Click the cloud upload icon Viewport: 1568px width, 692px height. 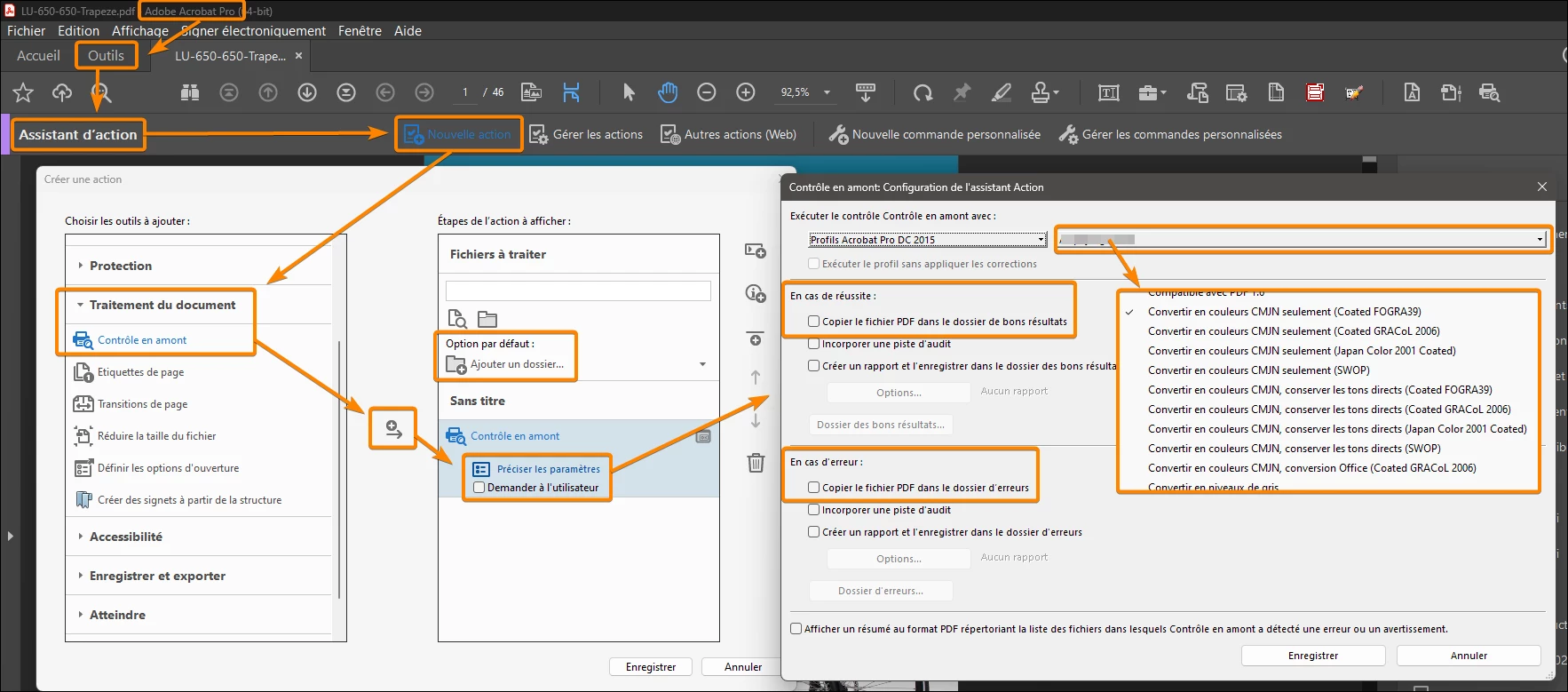pyautogui.click(x=62, y=92)
